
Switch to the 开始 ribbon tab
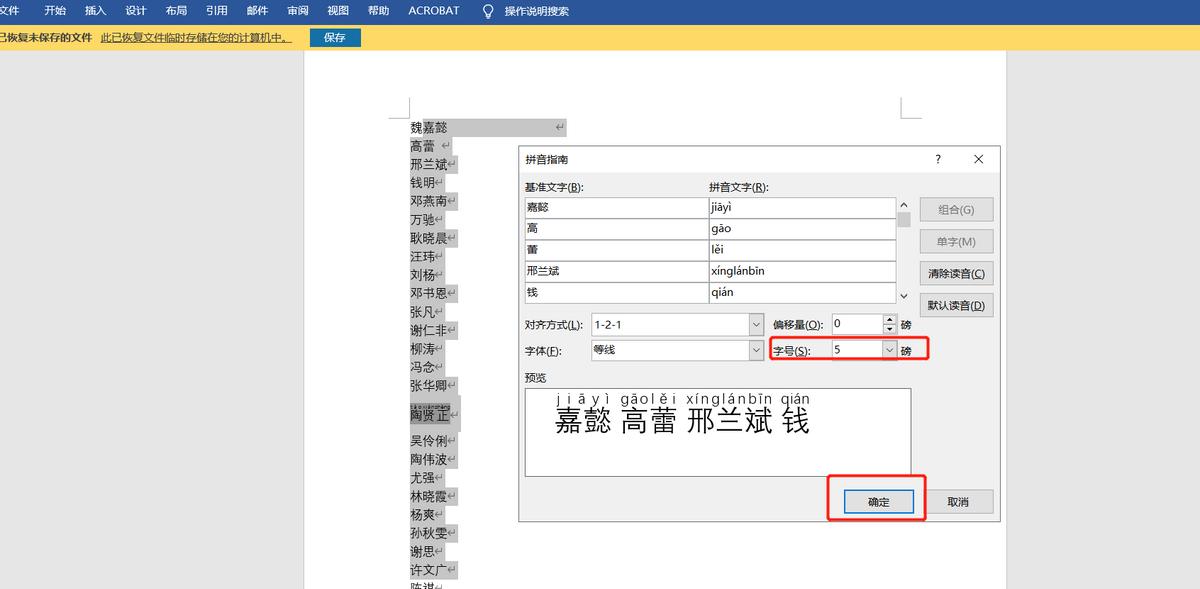pyautogui.click(x=55, y=11)
